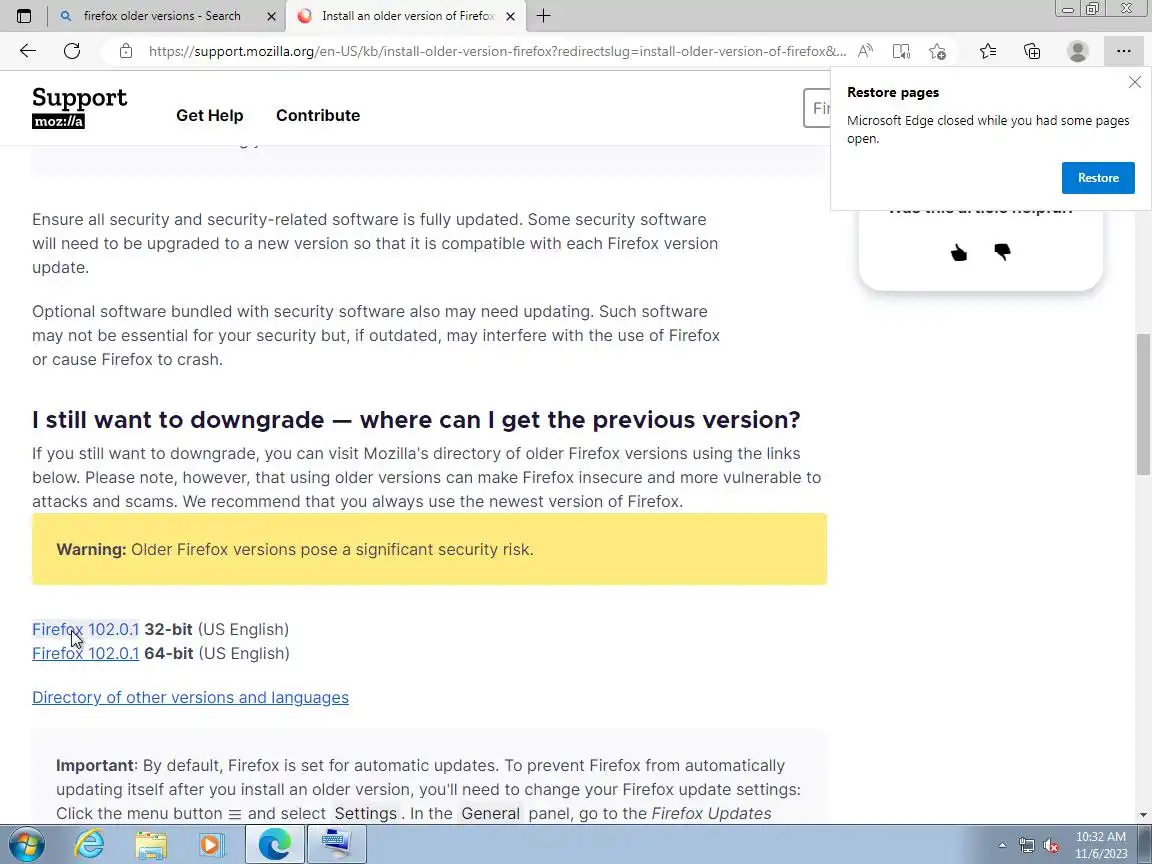Click the scrollbar down arrow

1143,814
